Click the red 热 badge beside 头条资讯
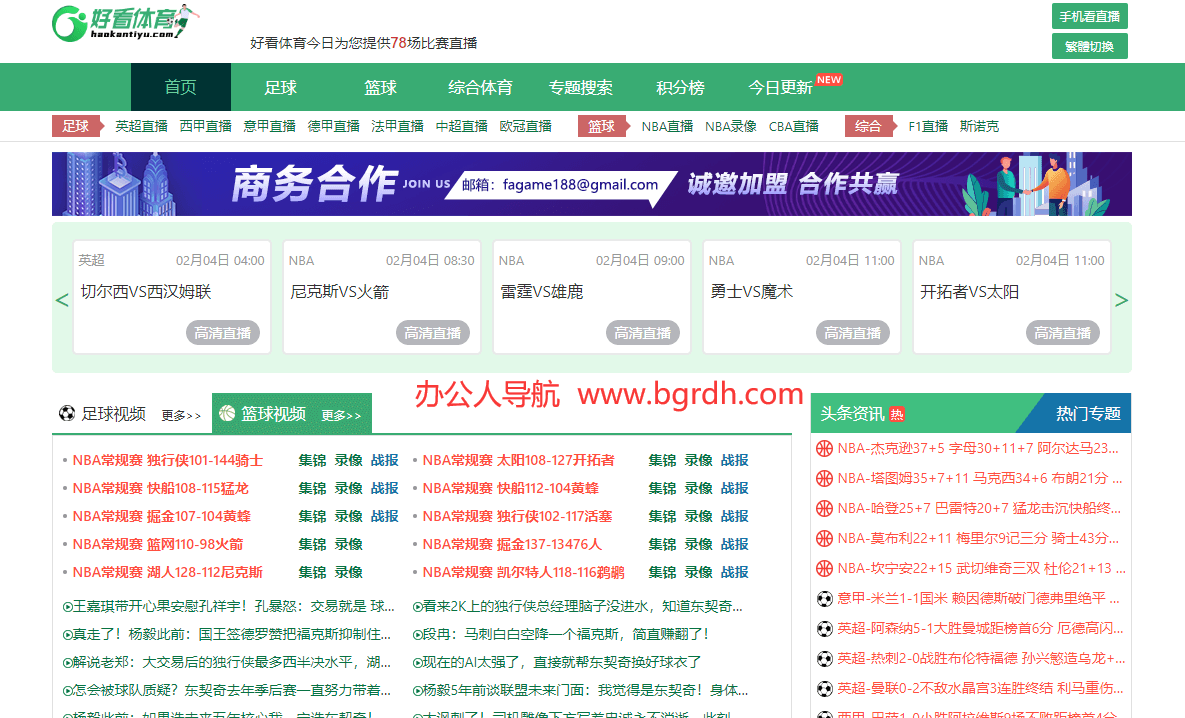This screenshot has height=718, width=1185. (897, 414)
